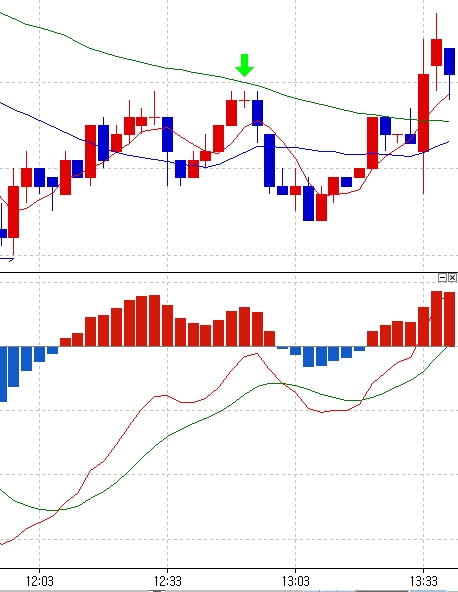The height and width of the screenshot is (592, 458).
Task: Click the deepest blue histogram bar after 13:03
Action: tap(308, 356)
